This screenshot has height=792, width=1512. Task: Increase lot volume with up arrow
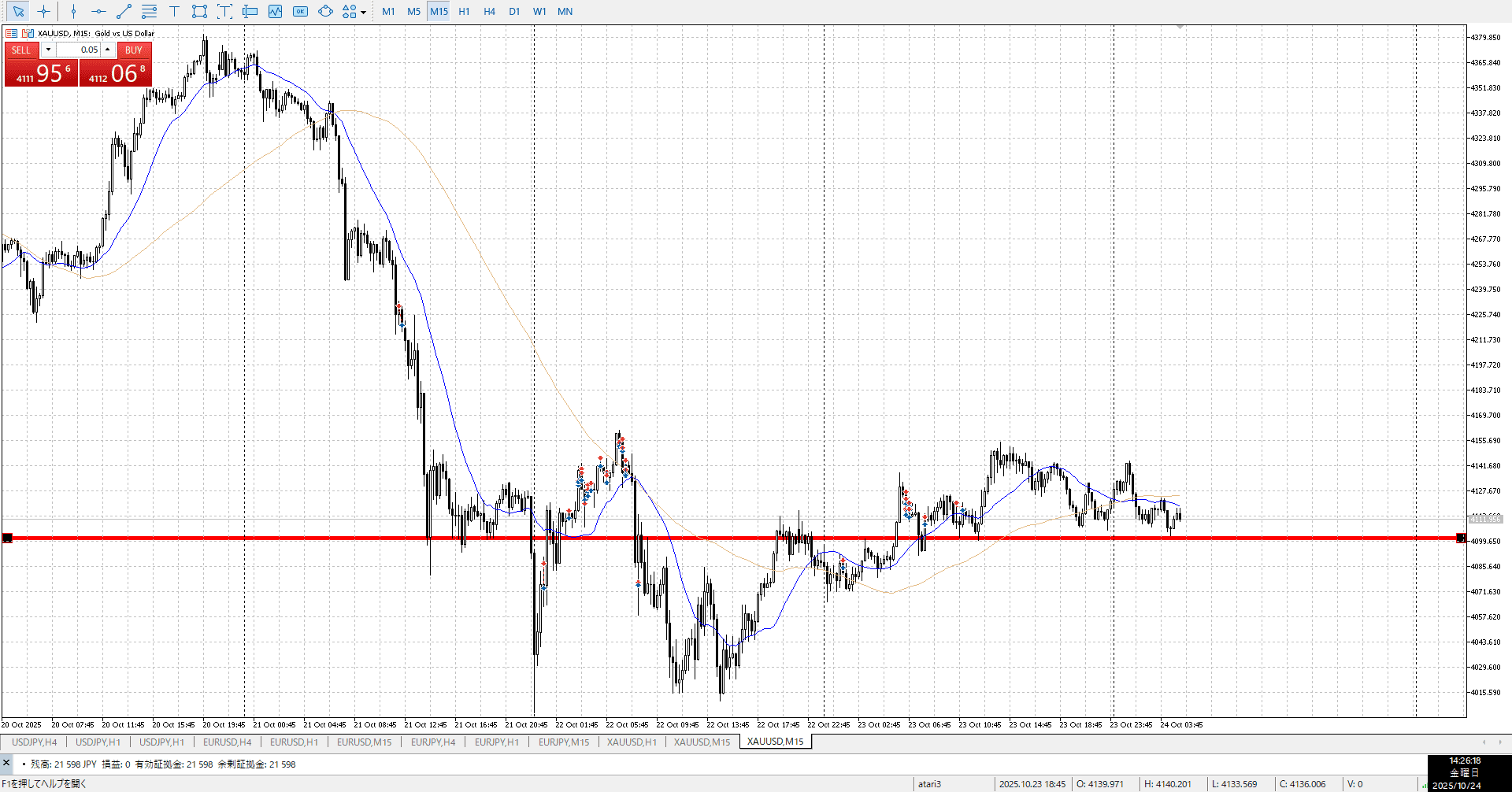point(108,50)
